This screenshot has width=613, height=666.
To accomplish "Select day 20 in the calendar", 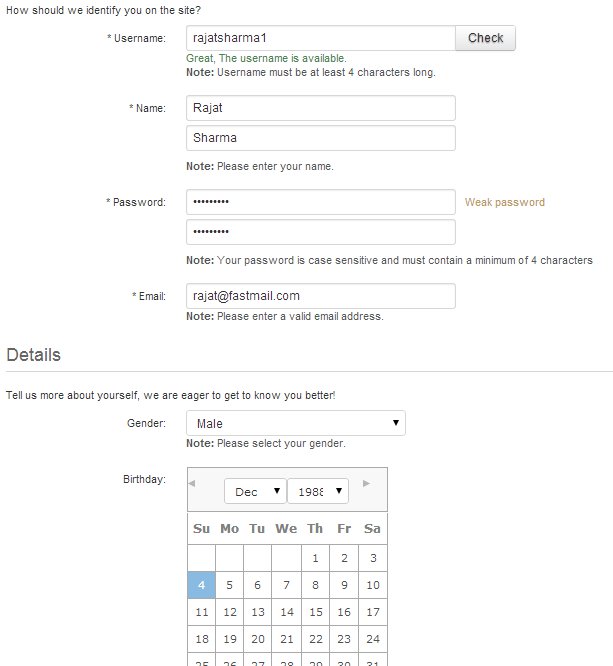I will pyautogui.click(x=258, y=639).
